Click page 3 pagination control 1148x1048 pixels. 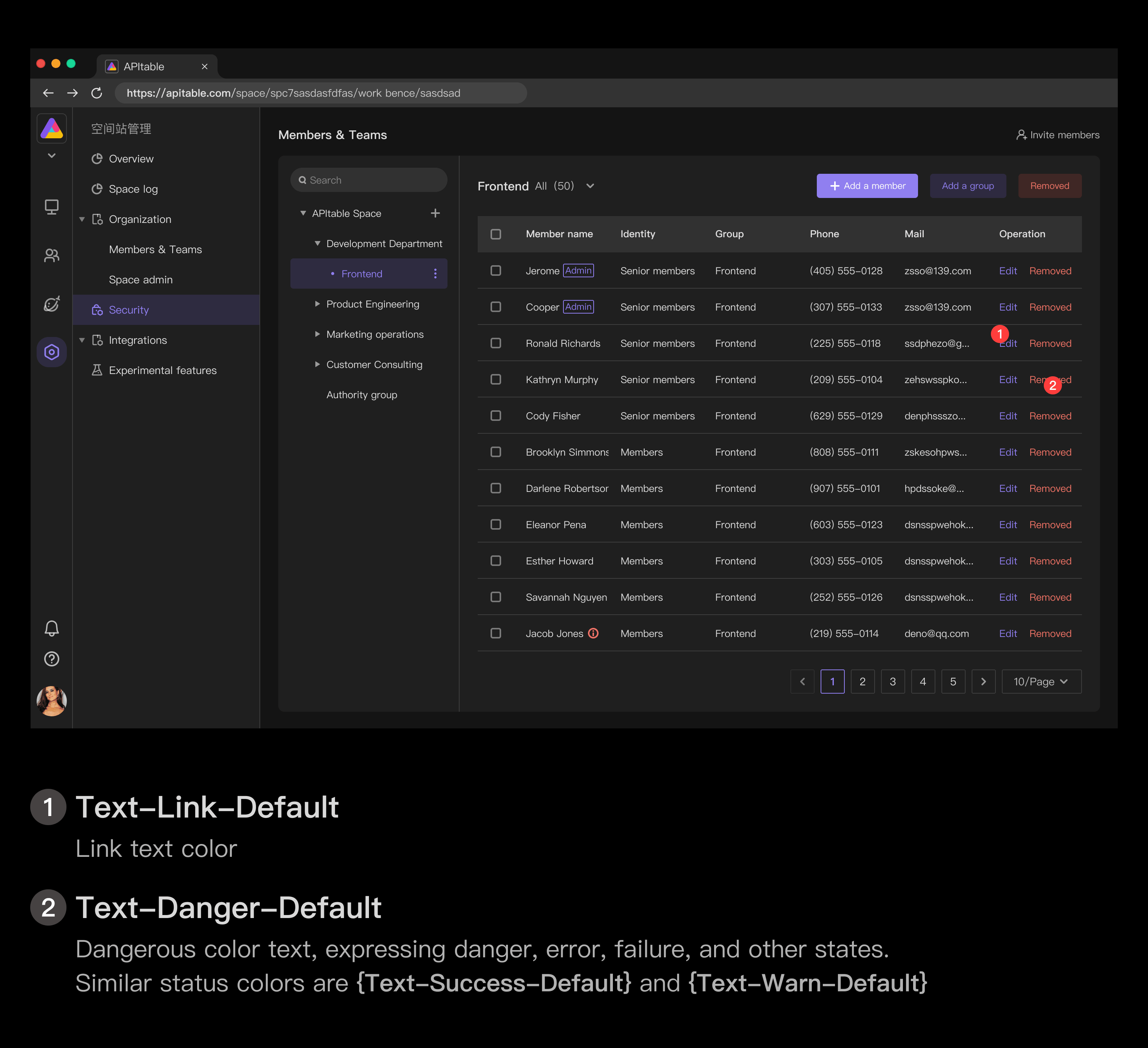click(893, 681)
